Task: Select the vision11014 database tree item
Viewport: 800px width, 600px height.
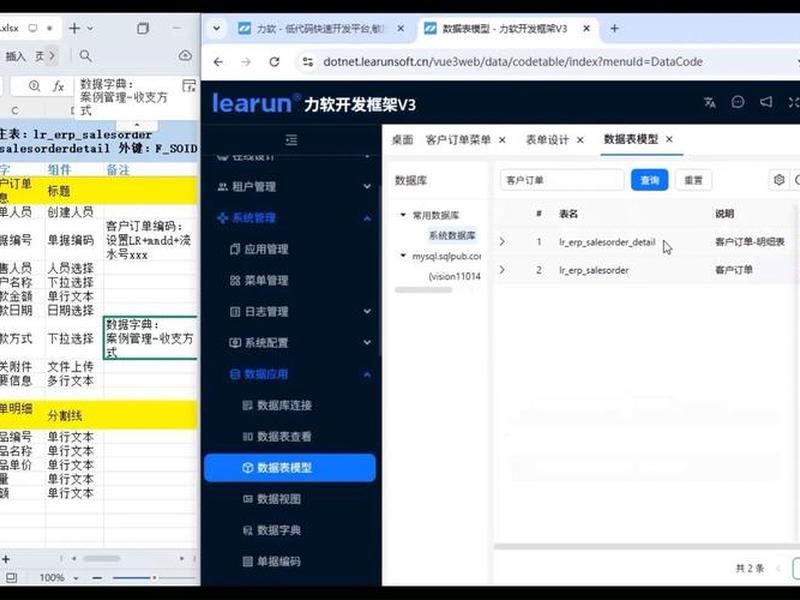Action: click(x=455, y=276)
